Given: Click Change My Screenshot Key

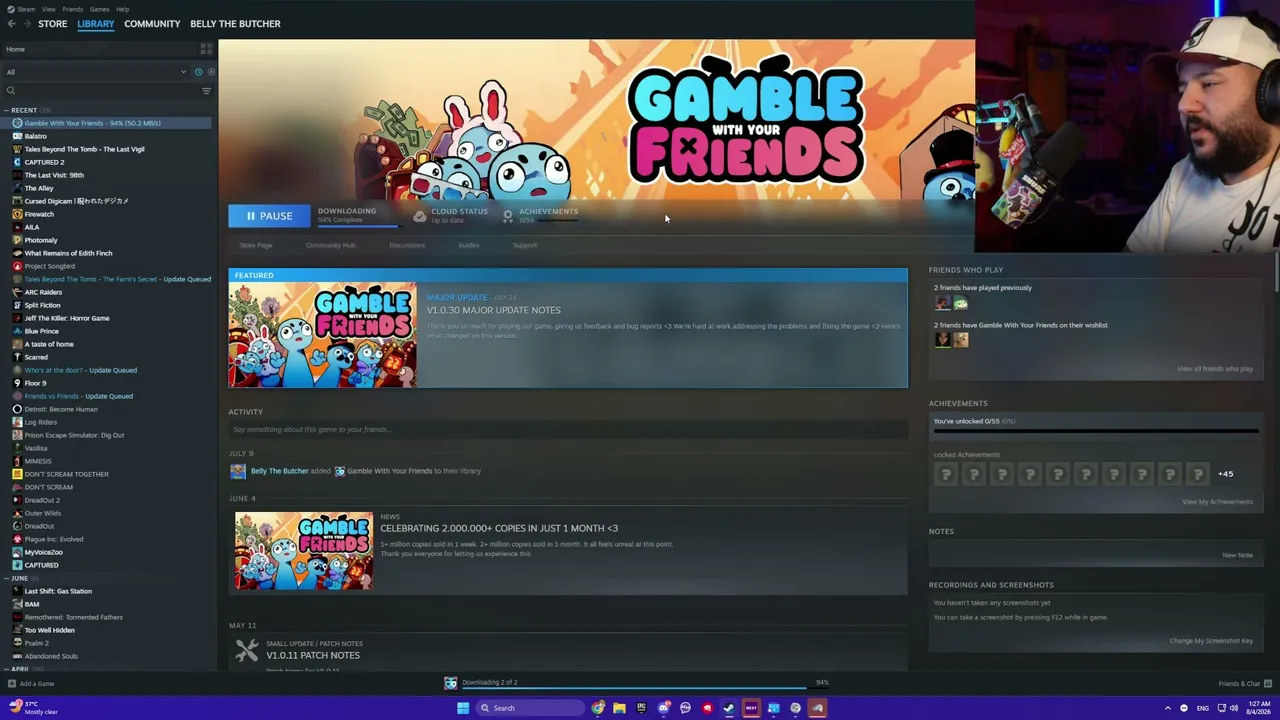Looking at the screenshot, I should 1211,641.
